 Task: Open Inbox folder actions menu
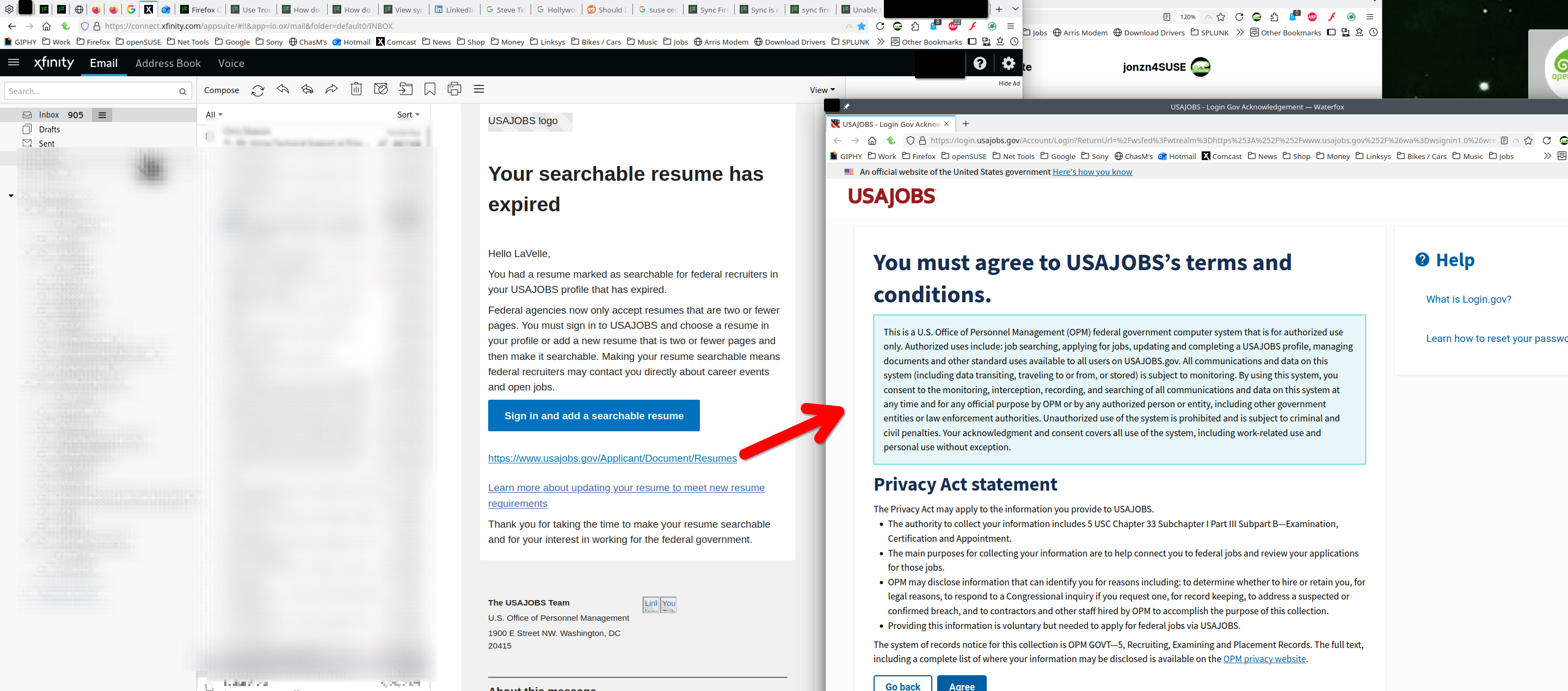[x=102, y=115]
